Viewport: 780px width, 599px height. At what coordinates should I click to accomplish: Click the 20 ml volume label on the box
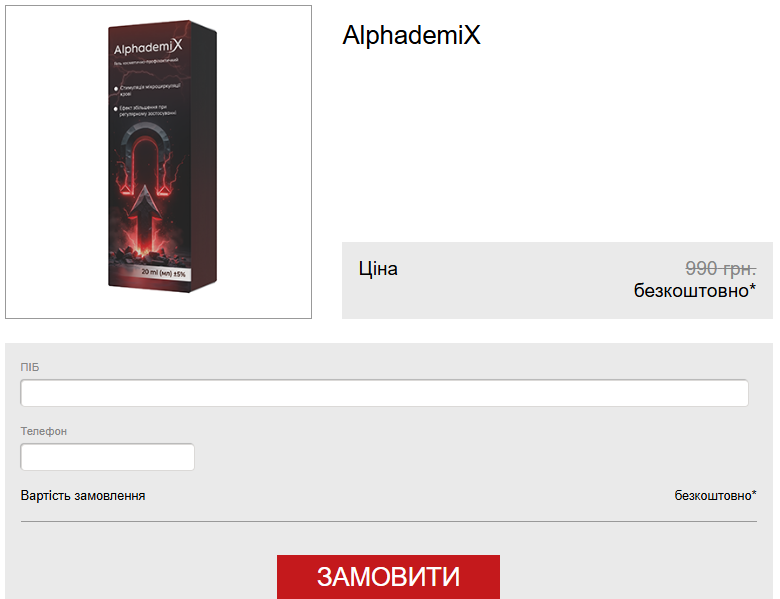[x=164, y=273]
